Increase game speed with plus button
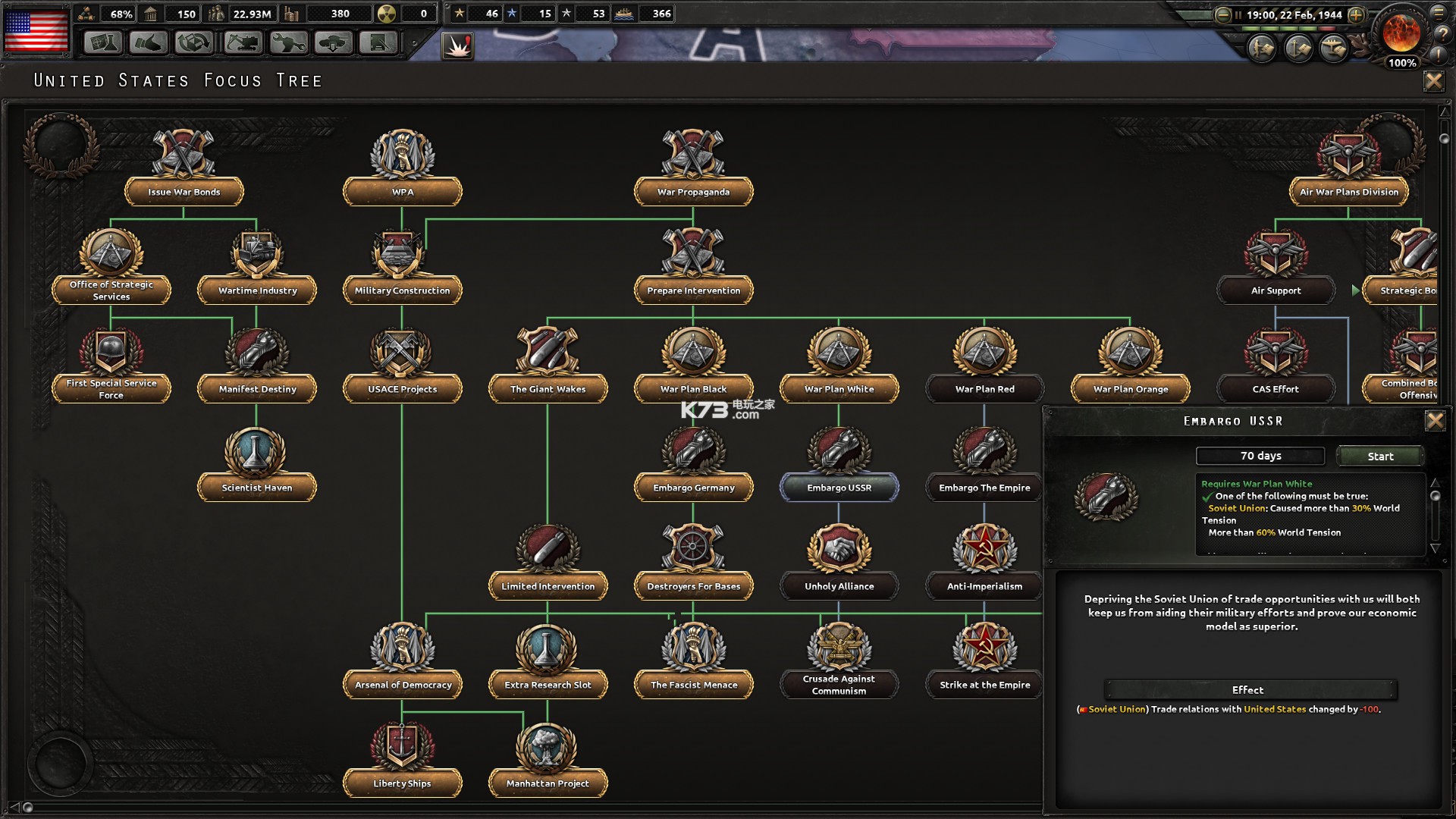 click(1356, 14)
